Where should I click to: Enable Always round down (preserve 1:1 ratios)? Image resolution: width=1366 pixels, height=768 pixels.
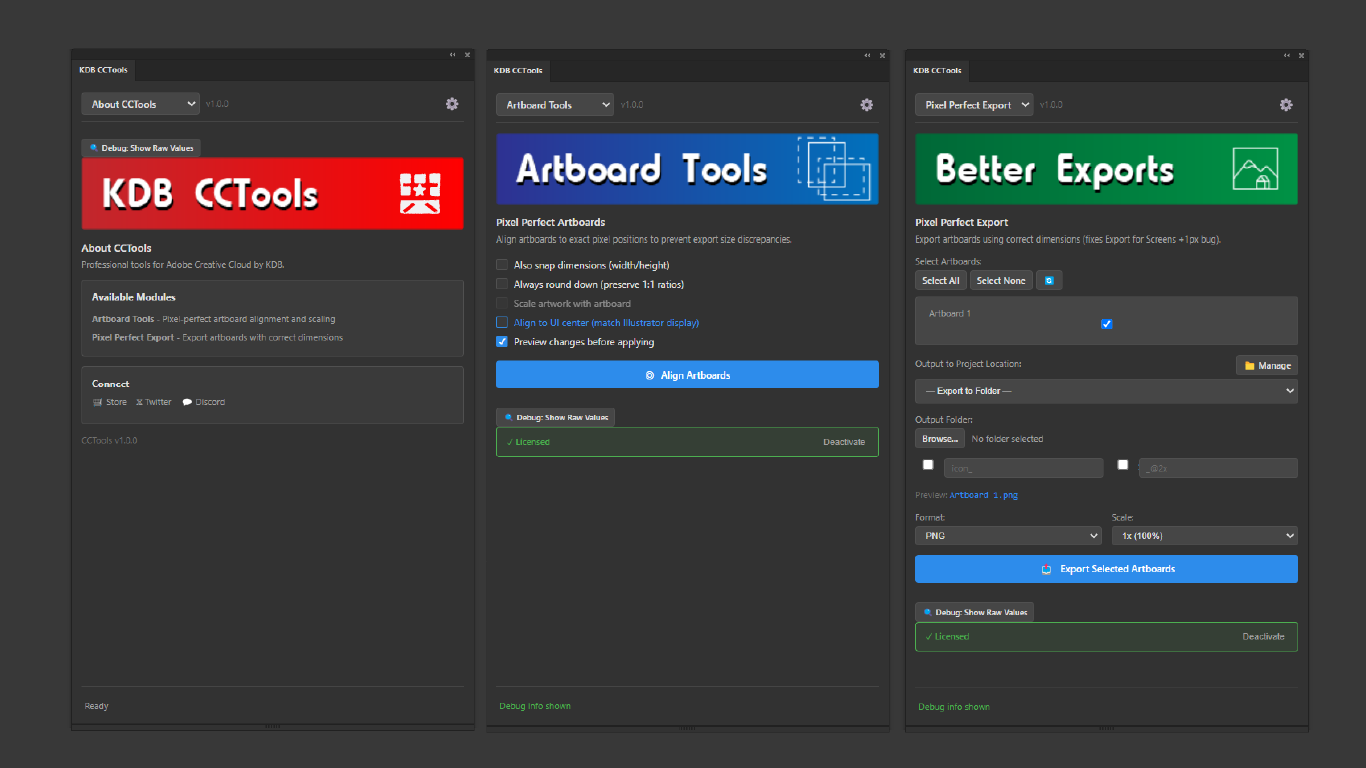[502, 284]
